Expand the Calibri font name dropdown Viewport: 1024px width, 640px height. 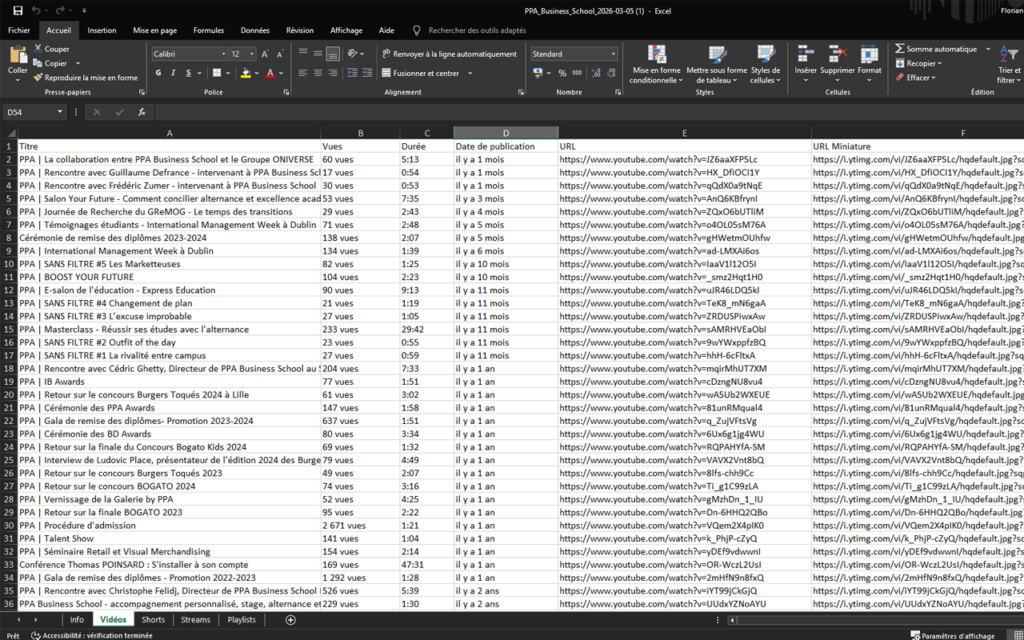pos(222,54)
